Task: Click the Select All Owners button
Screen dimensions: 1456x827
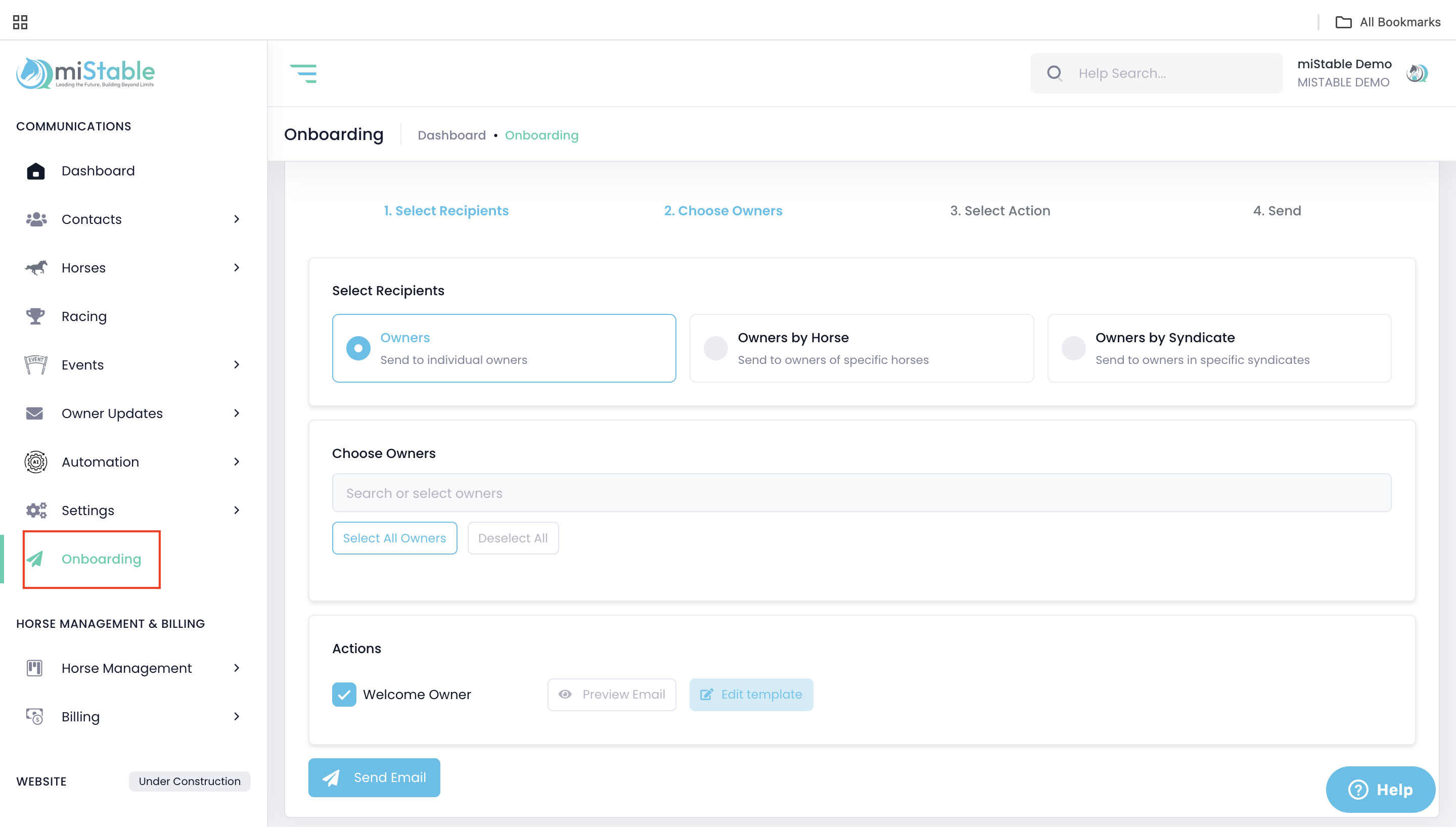Action: pyautogui.click(x=394, y=538)
